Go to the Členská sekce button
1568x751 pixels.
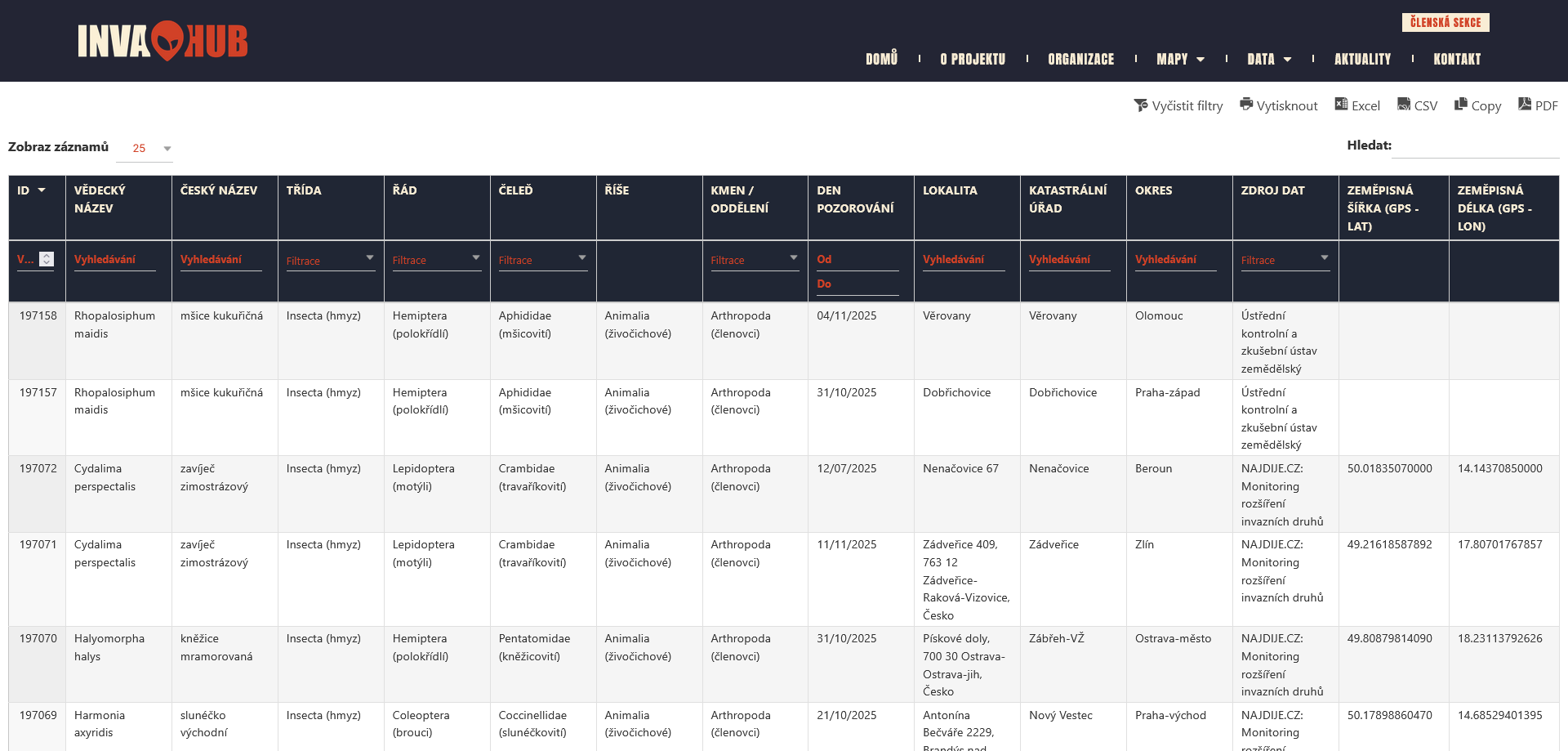pos(1445,22)
